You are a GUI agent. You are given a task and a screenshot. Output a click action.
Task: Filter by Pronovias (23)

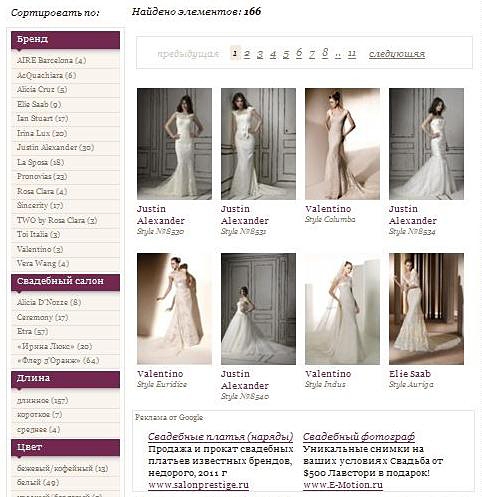[42, 176]
